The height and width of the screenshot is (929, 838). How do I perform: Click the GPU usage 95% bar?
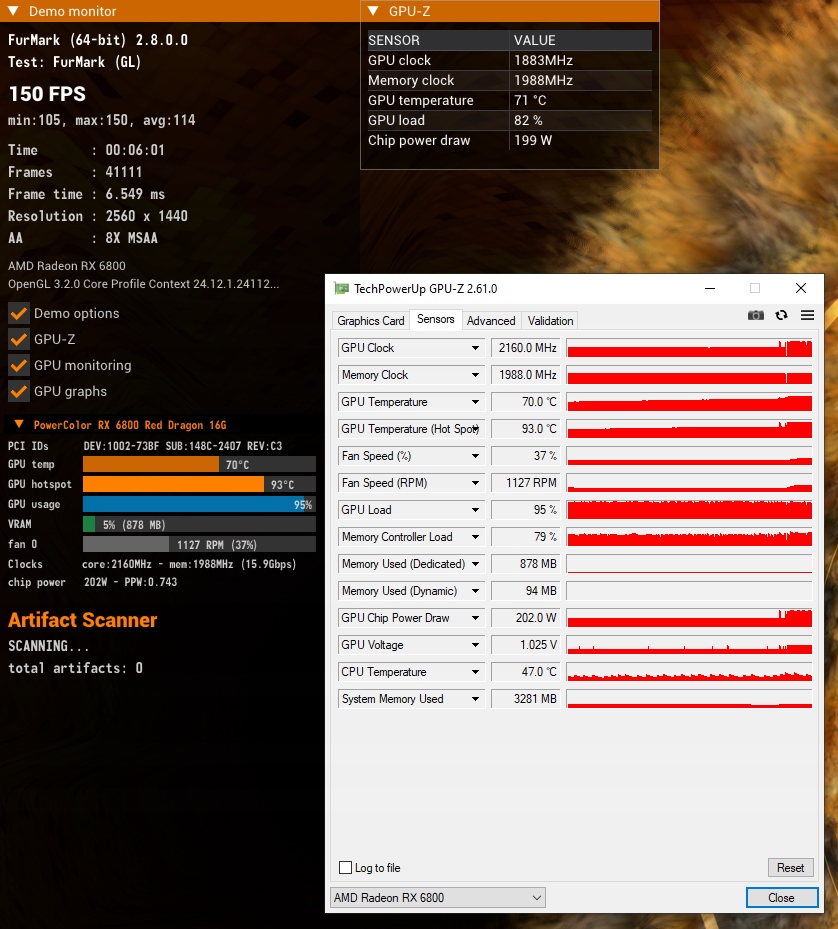click(199, 504)
